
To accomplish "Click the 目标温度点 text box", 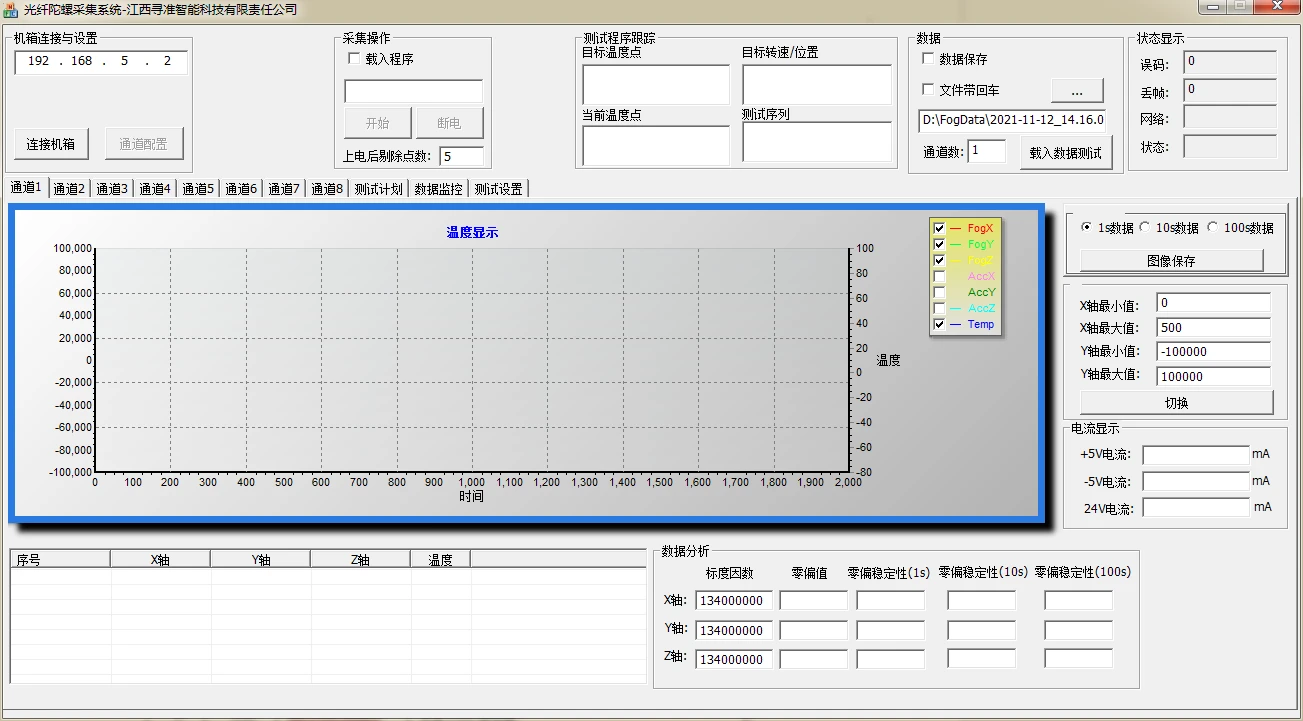I will (x=656, y=85).
